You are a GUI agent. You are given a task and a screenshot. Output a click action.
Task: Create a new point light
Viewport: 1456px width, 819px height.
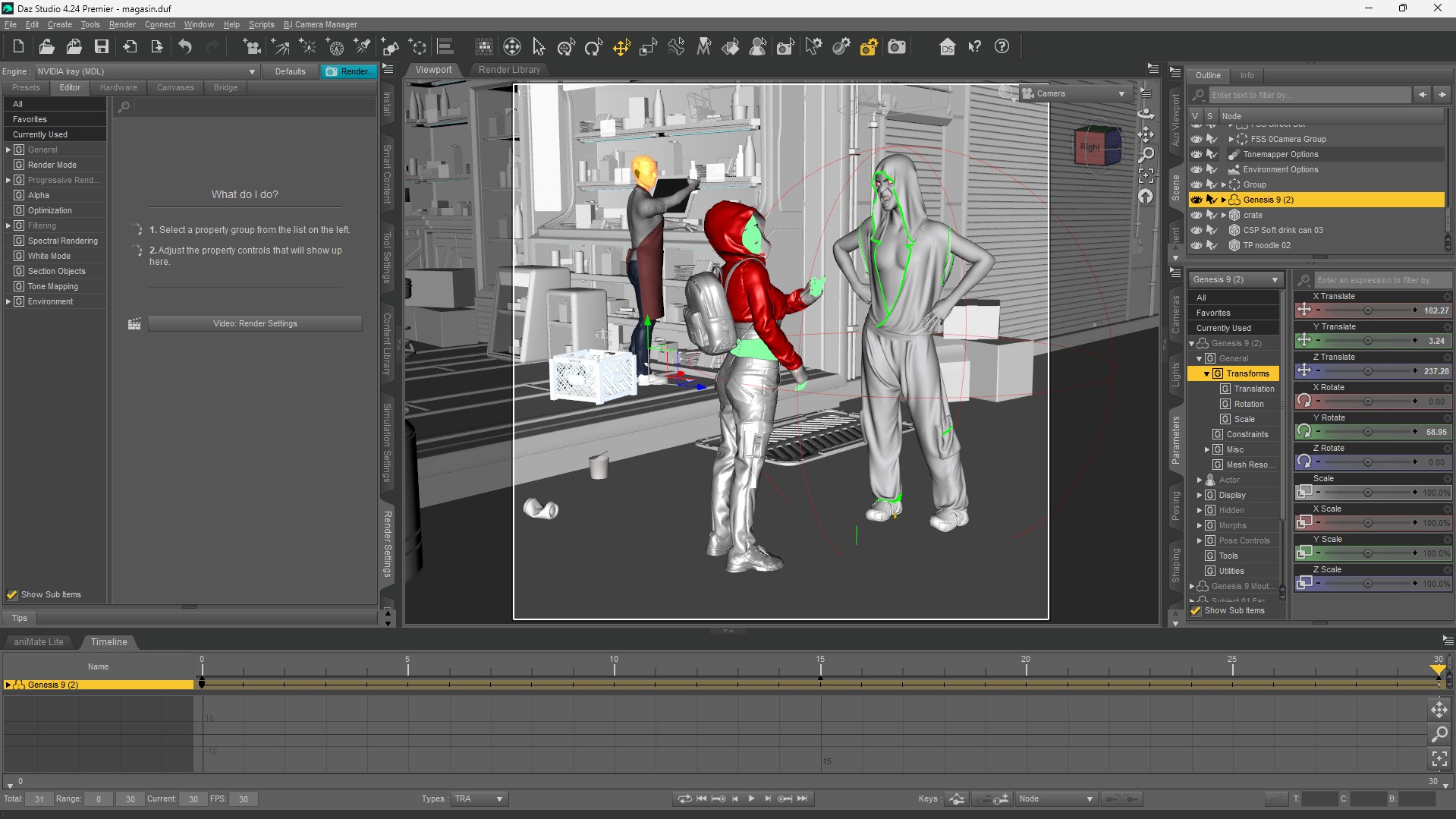(307, 47)
